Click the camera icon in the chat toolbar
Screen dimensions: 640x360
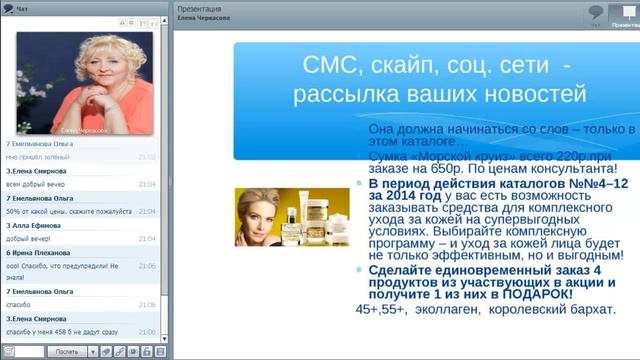coord(133,351)
